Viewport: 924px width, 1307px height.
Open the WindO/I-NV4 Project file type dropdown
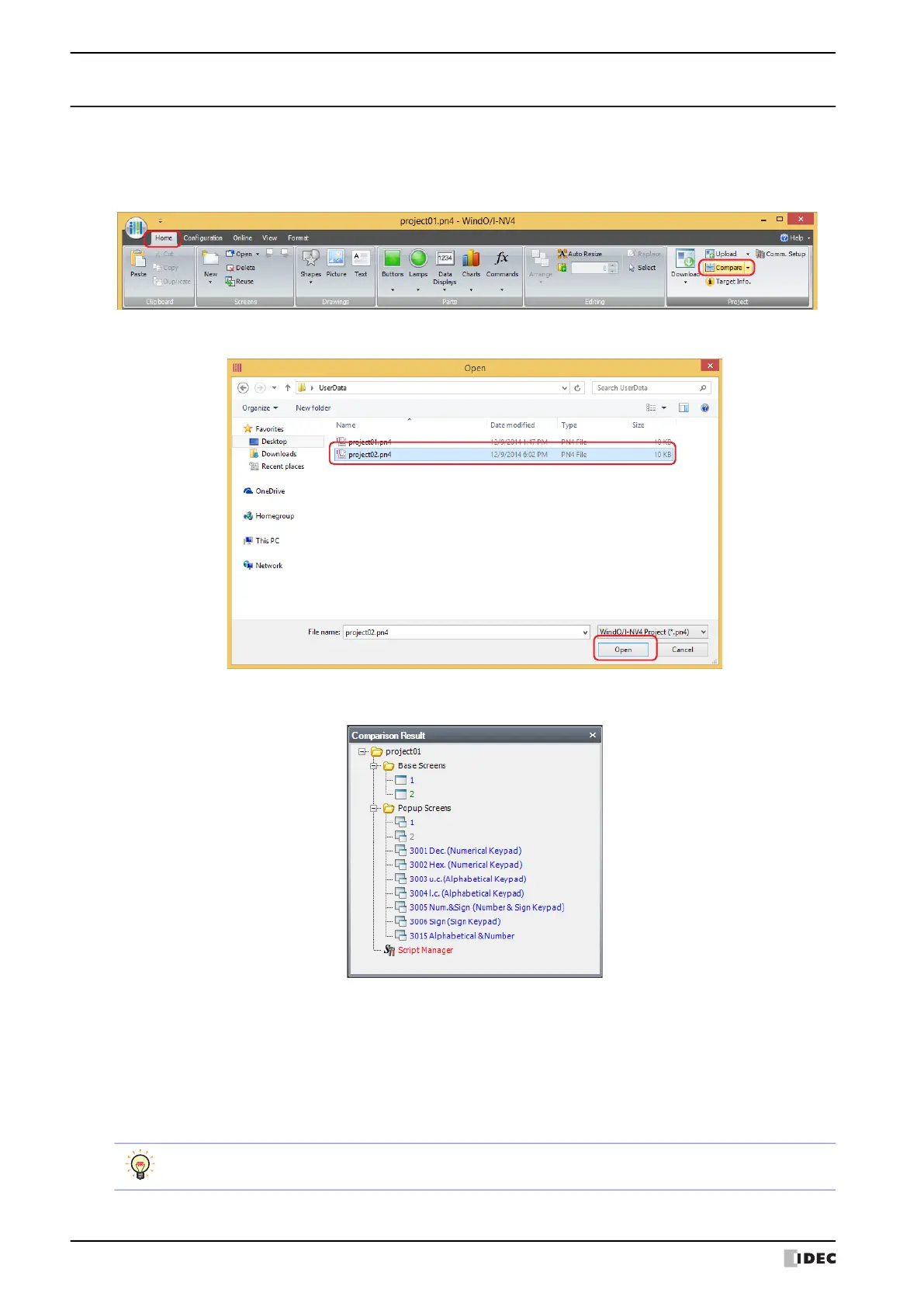[652, 633]
